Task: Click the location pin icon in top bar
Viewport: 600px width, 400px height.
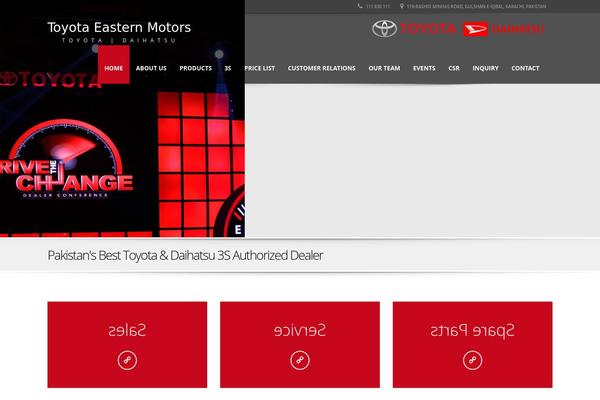Action: 402,6
